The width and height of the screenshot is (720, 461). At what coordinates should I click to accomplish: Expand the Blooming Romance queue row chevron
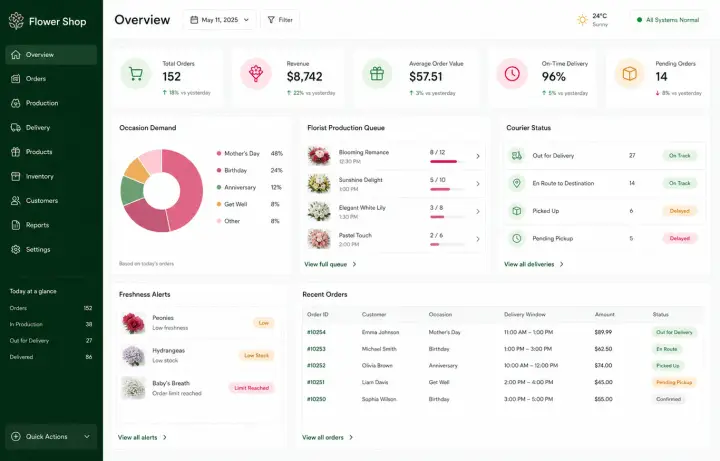coord(478,156)
